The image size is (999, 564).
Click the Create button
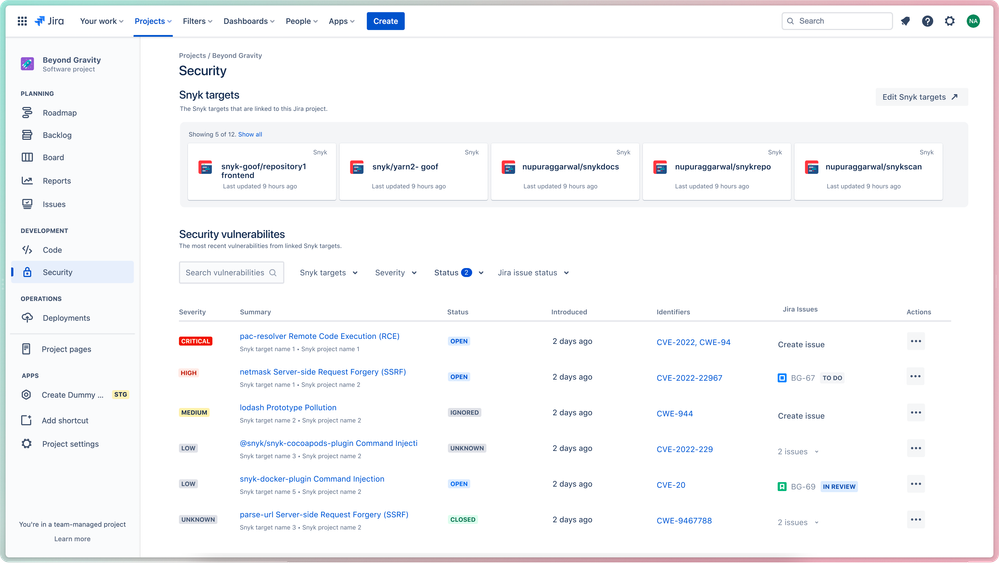(x=385, y=21)
